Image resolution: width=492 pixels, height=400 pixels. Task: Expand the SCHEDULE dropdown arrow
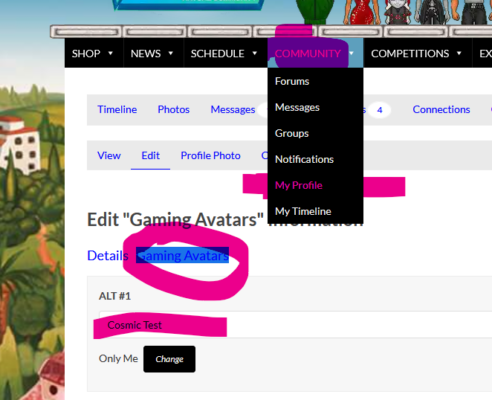pos(255,53)
